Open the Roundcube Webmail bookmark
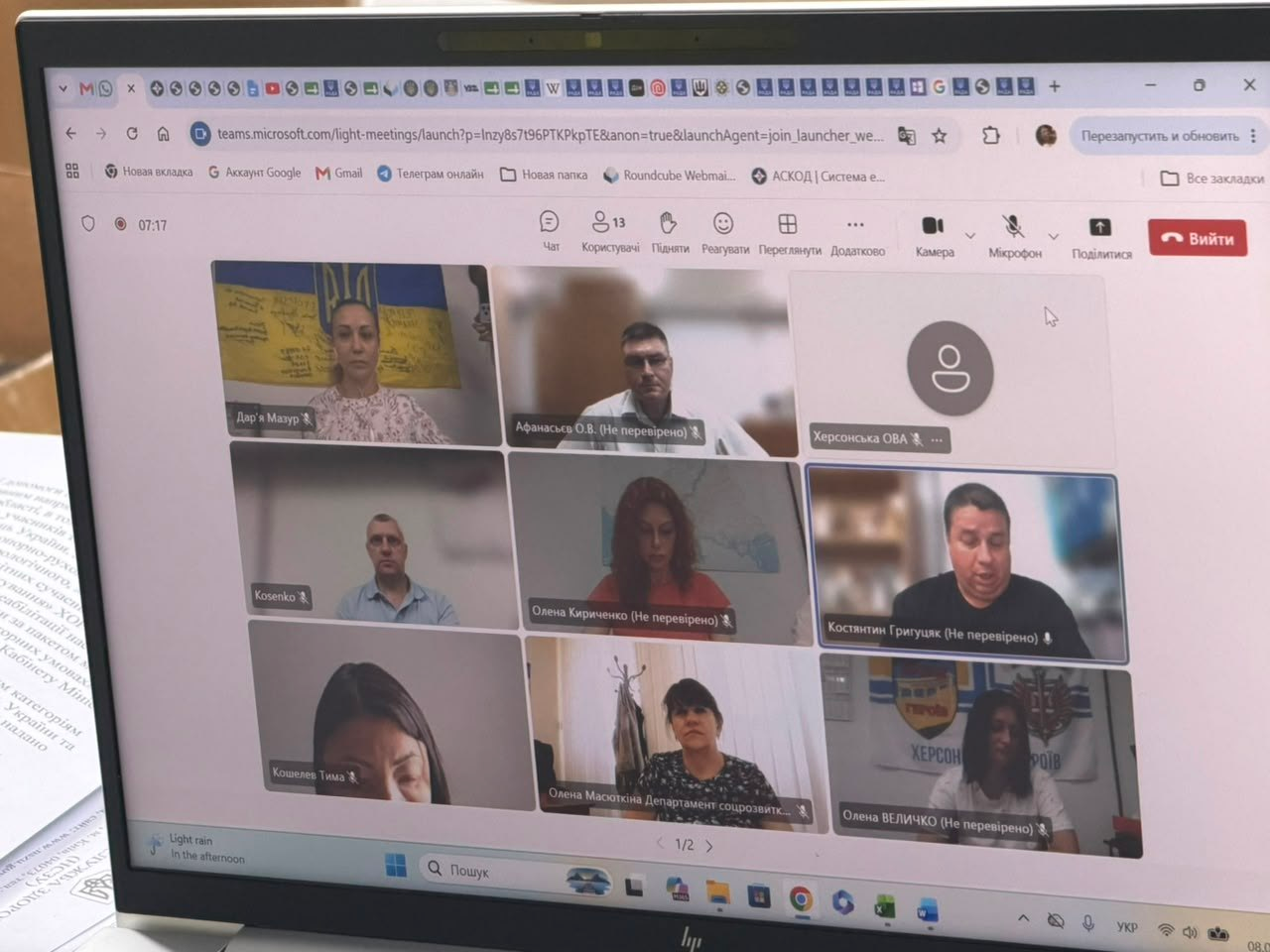 pyautogui.click(x=670, y=176)
